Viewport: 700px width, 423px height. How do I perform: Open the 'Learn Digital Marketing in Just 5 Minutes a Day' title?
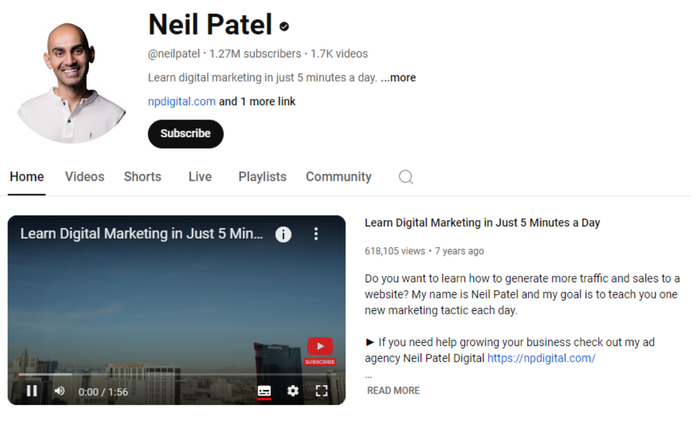click(482, 223)
